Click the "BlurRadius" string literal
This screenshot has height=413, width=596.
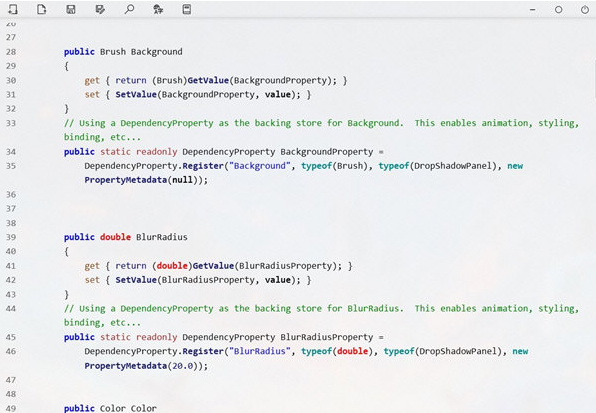coord(260,351)
